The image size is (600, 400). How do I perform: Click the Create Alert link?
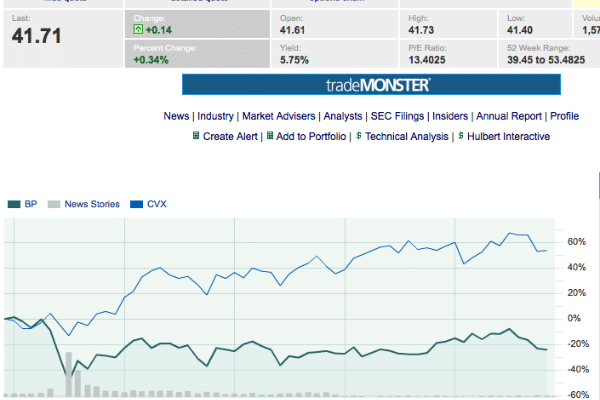tap(230, 136)
